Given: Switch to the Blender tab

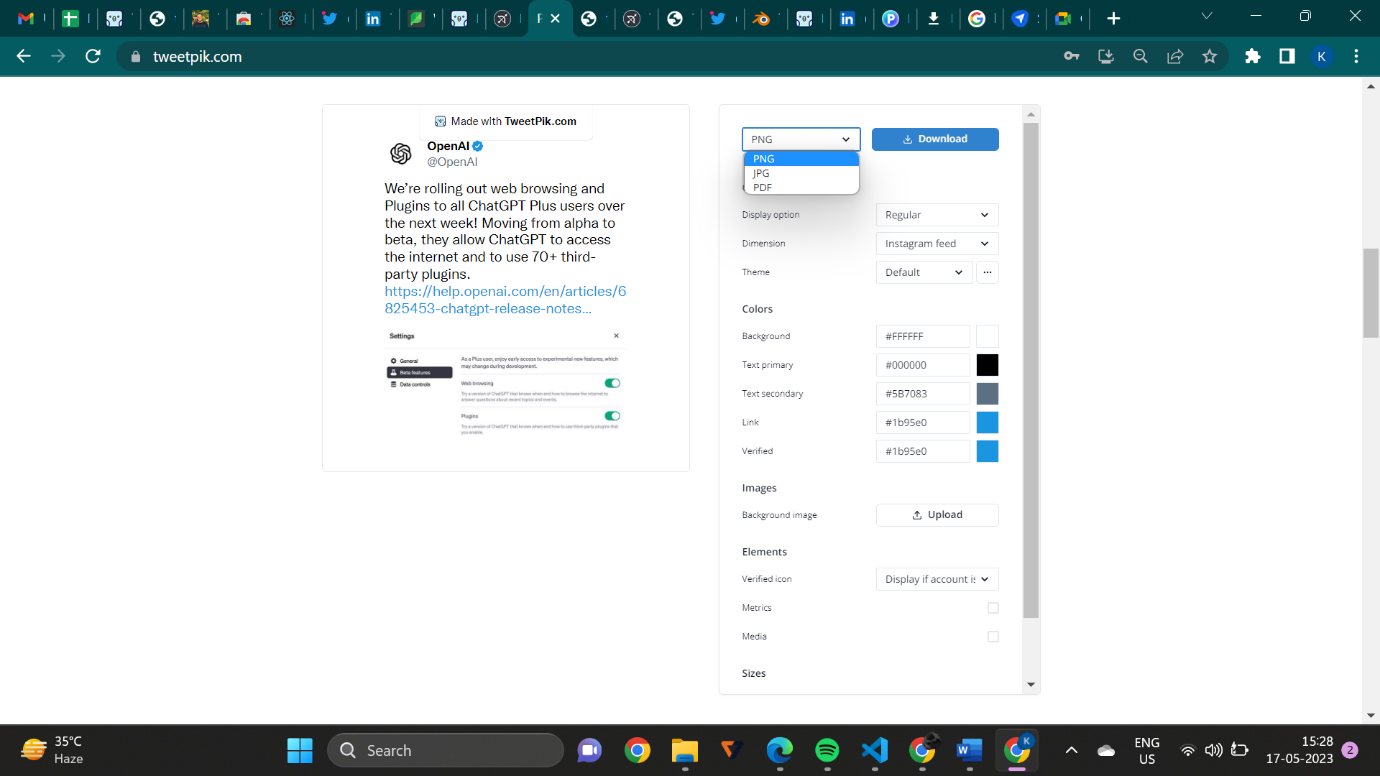Looking at the screenshot, I should click(x=761, y=18).
